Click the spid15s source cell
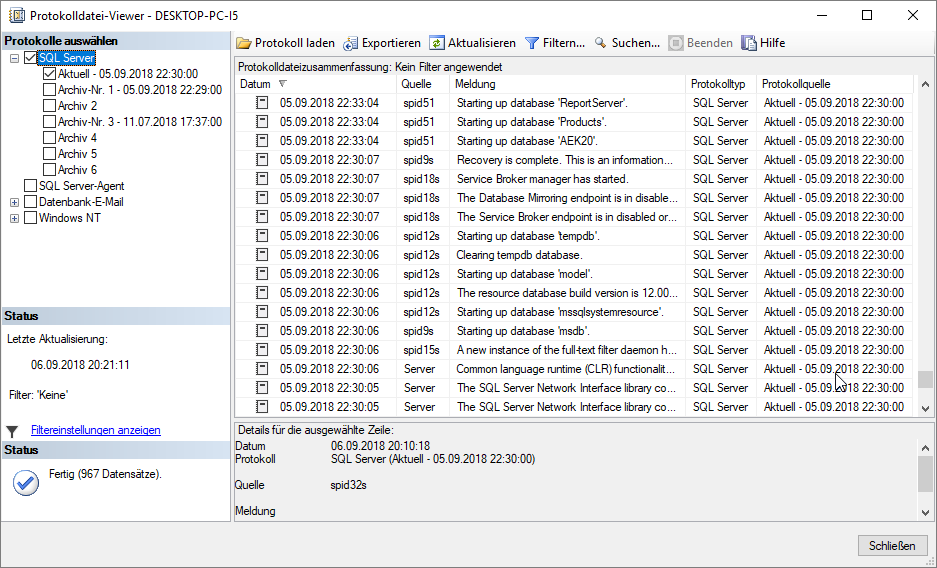Image resolution: width=937 pixels, height=568 pixels. (x=421, y=350)
